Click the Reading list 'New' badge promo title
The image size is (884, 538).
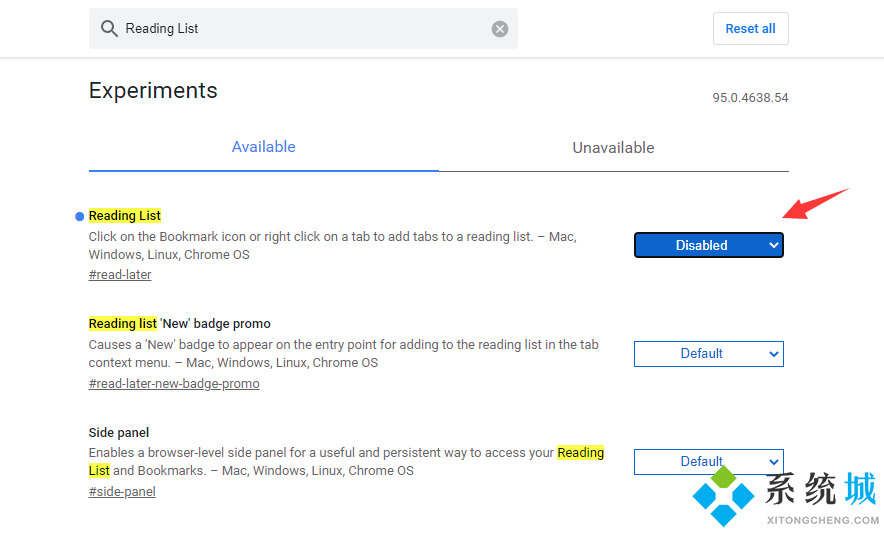(x=180, y=324)
